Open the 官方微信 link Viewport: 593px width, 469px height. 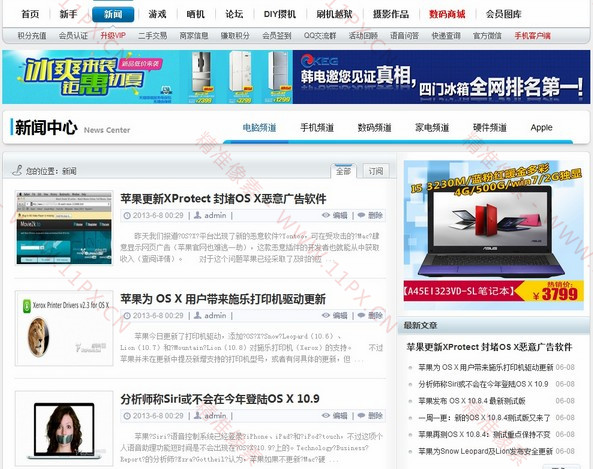coord(487,36)
